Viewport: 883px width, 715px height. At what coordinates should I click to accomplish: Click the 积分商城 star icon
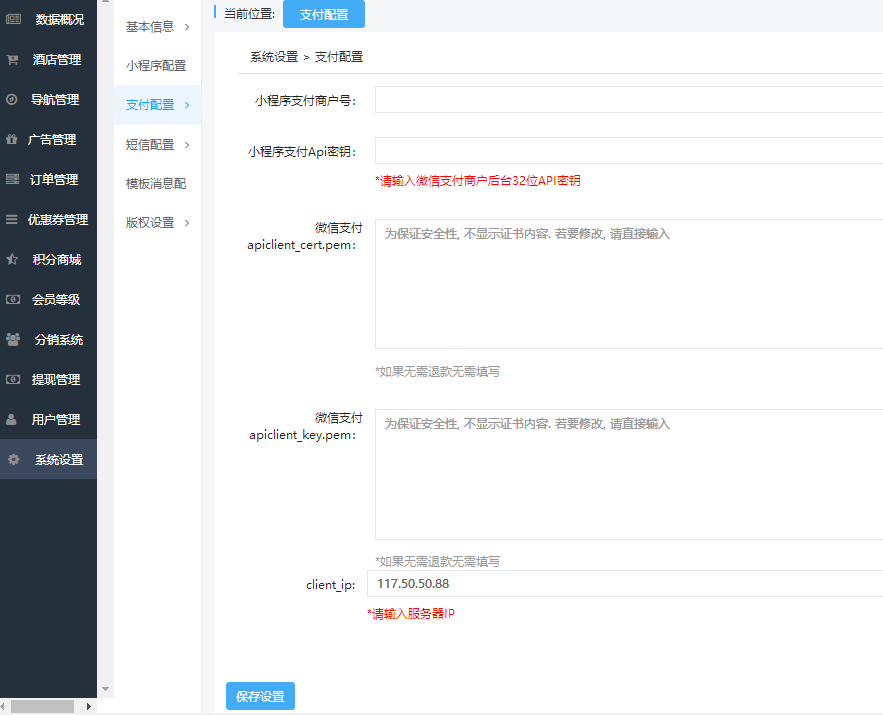[x=12, y=259]
